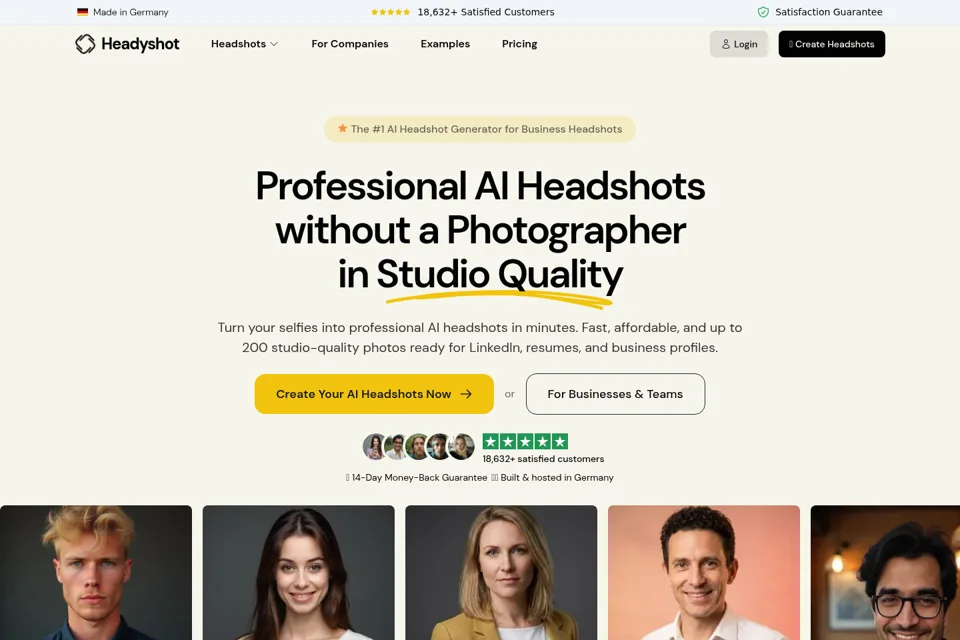Click 18,632+ Satisfied Customers top bar text
This screenshot has height=640, width=960.
[x=486, y=12]
